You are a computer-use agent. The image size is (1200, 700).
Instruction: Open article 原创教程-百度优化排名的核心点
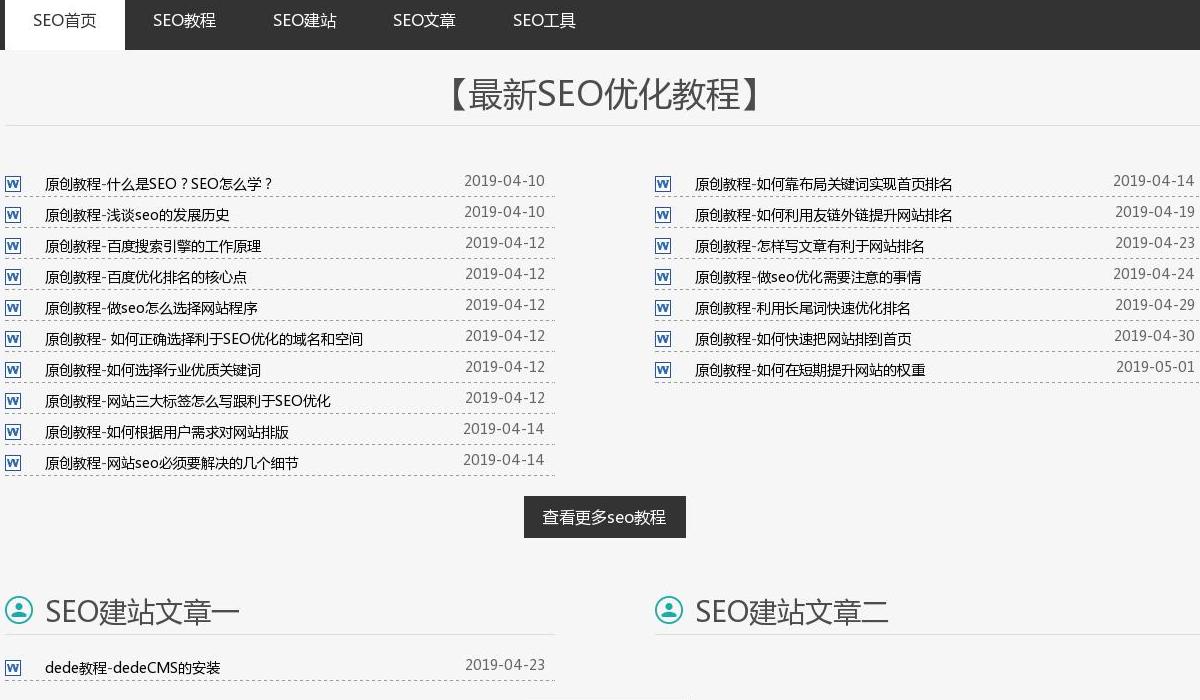click(146, 277)
